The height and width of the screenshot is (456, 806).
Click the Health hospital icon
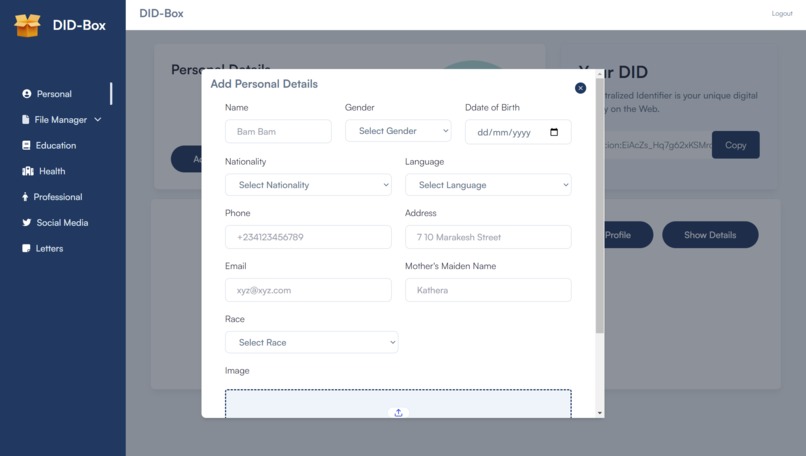point(28,171)
